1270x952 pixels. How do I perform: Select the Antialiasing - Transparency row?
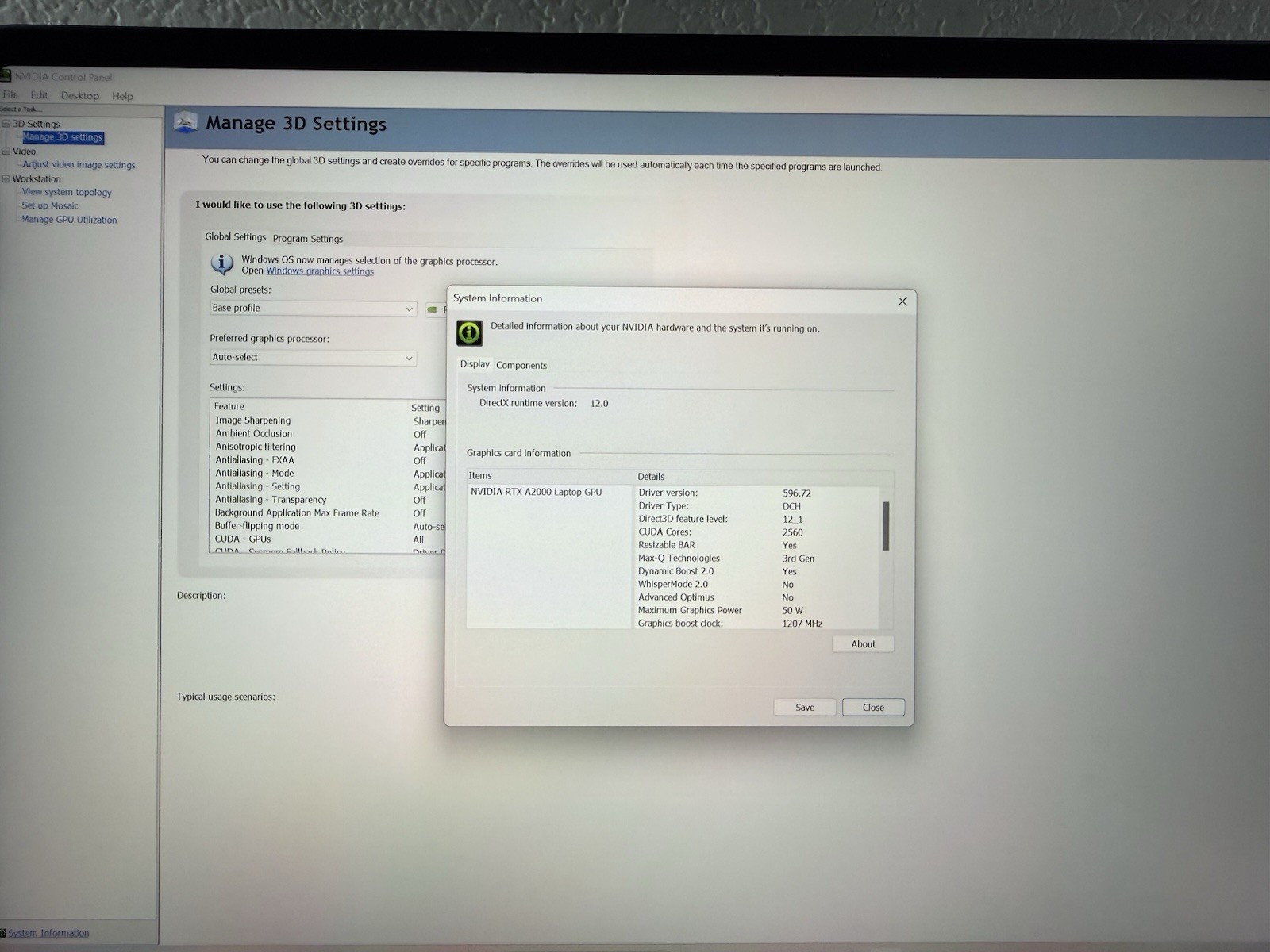click(329, 500)
